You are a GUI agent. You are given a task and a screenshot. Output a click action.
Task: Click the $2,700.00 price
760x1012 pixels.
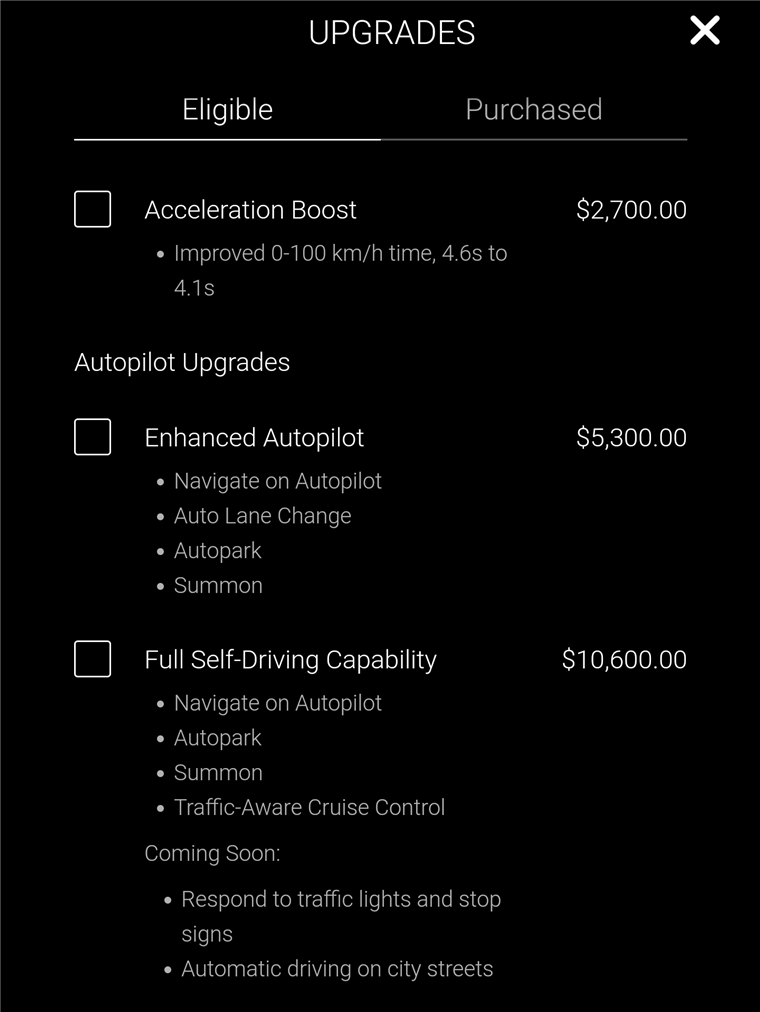point(631,210)
